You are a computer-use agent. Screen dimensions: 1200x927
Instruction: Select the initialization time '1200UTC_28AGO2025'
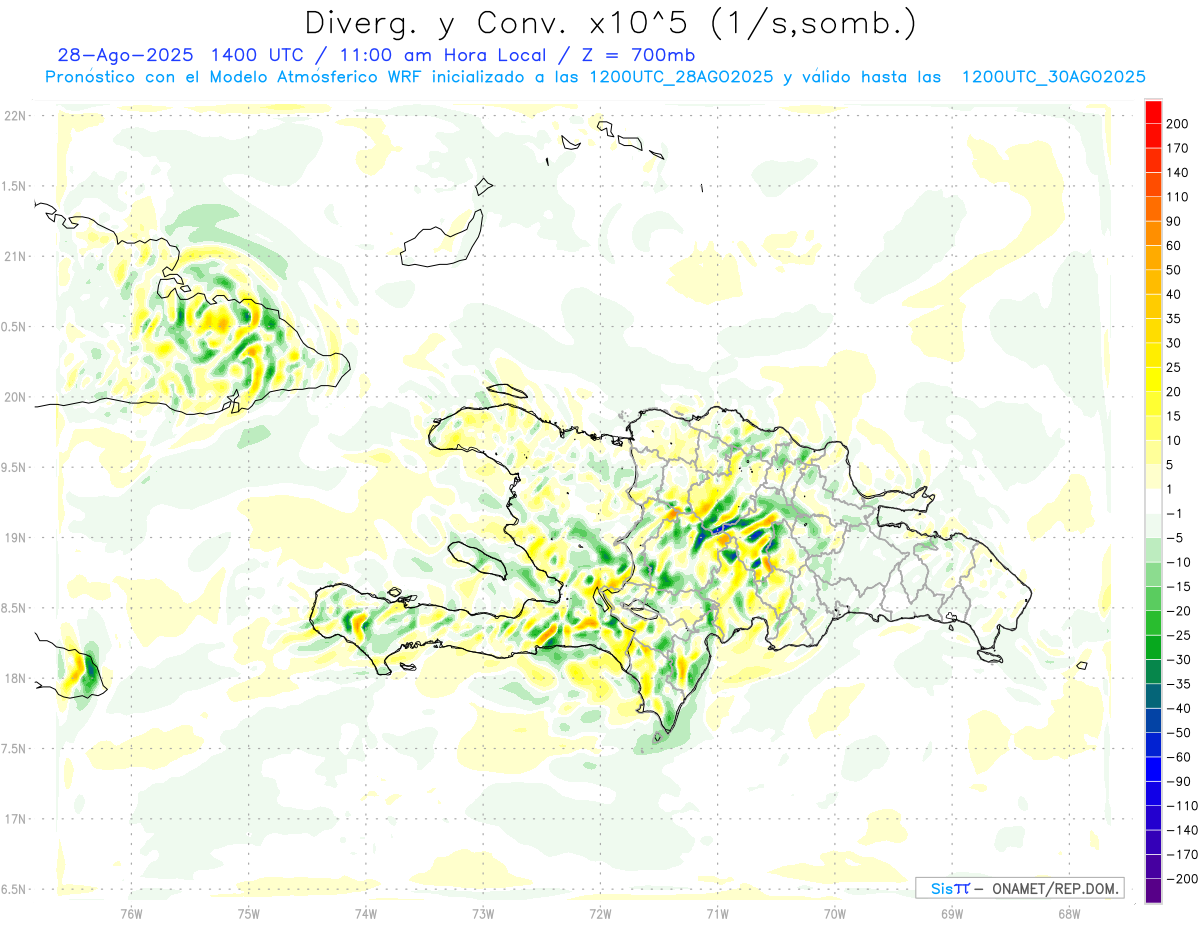pos(682,77)
